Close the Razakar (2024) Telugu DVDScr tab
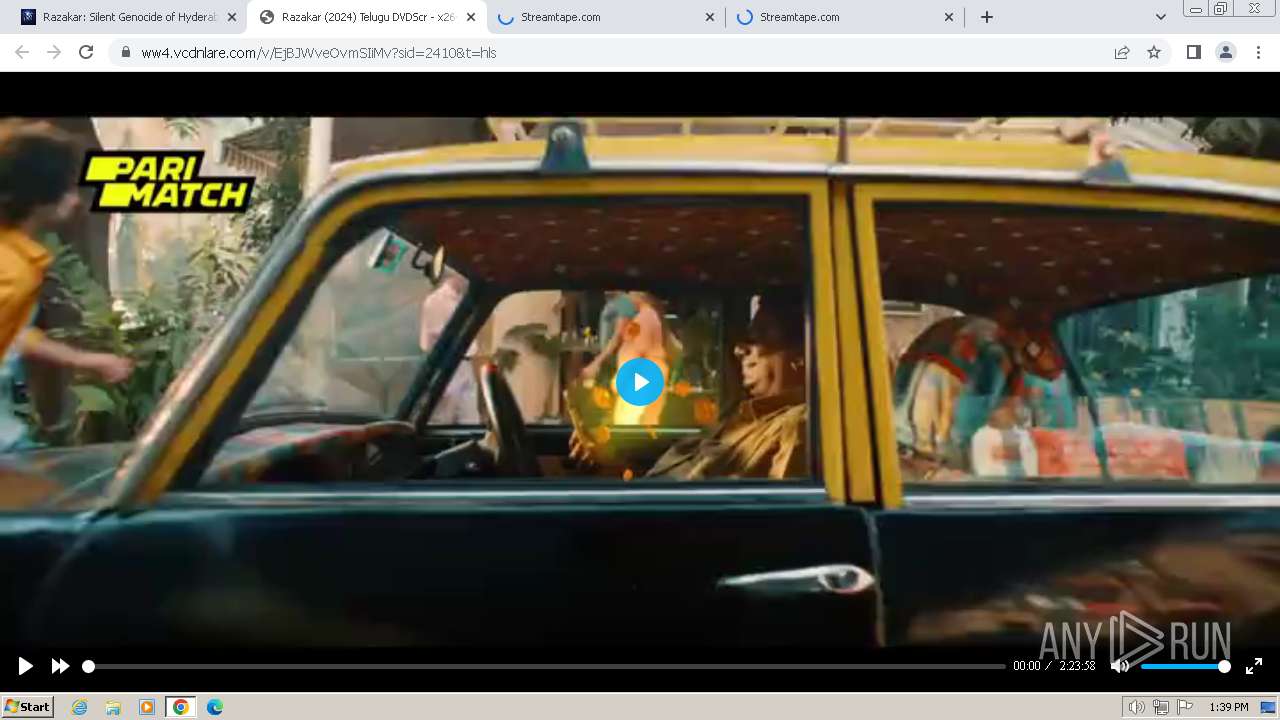 (471, 17)
